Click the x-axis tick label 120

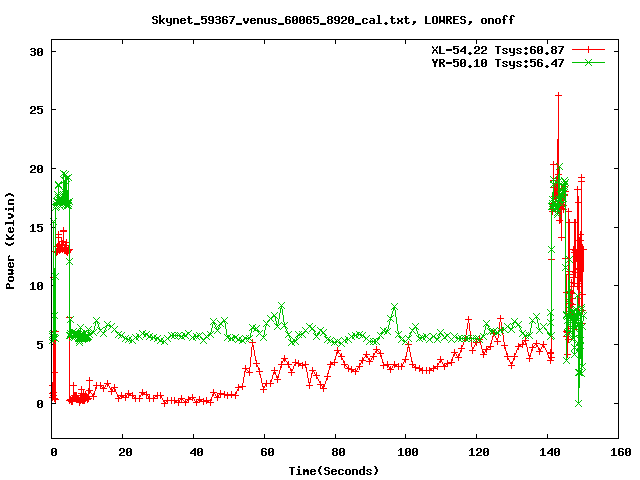pos(479,452)
